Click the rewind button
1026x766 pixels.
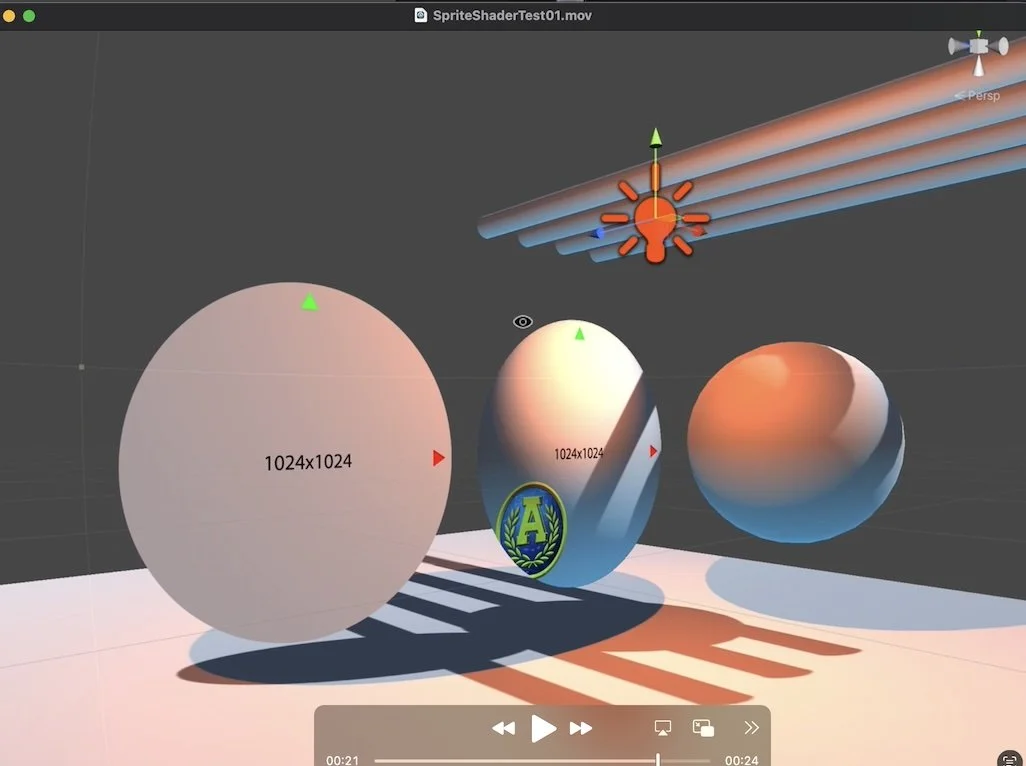[x=504, y=728]
